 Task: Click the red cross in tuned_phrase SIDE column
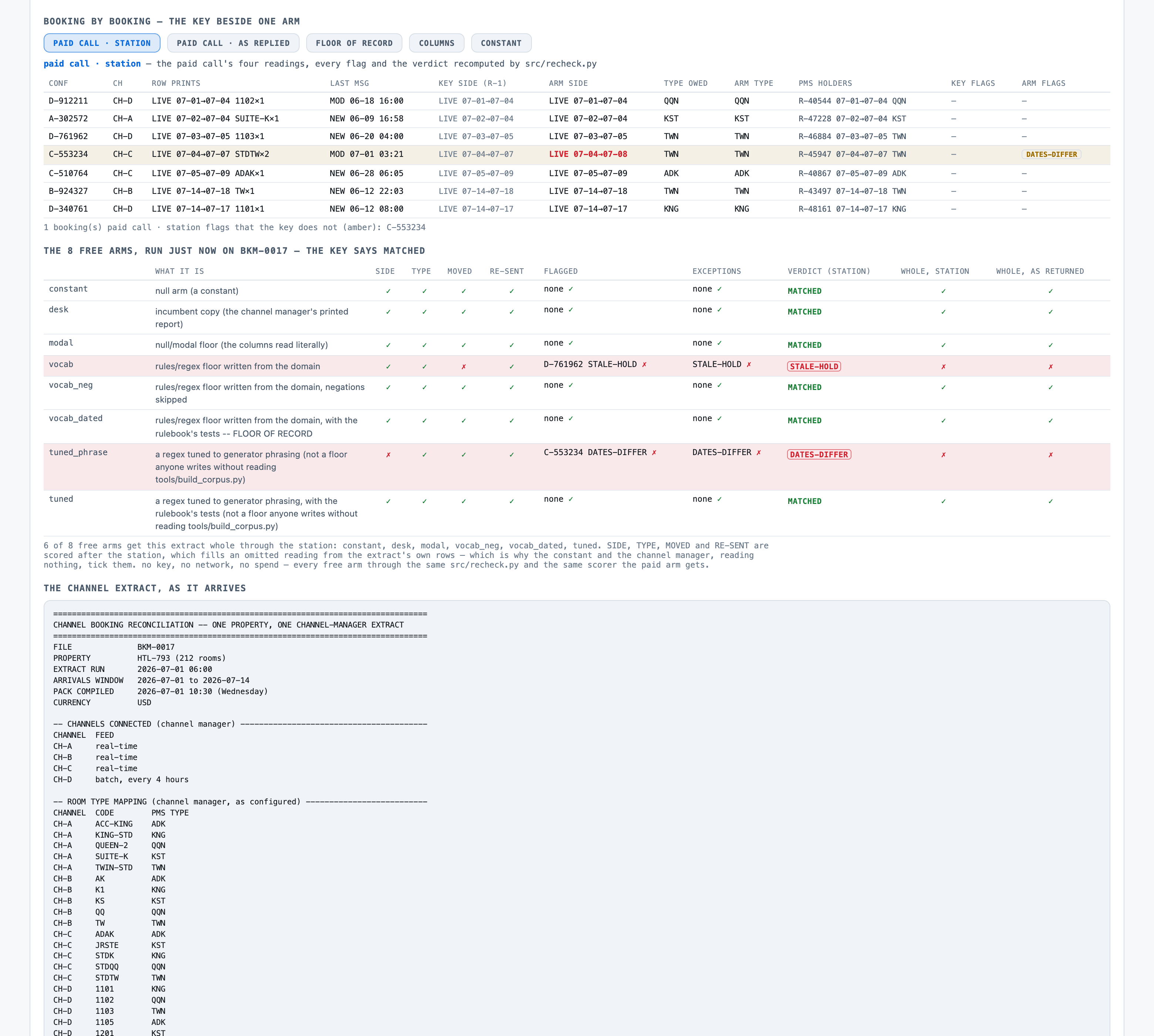pos(388,454)
